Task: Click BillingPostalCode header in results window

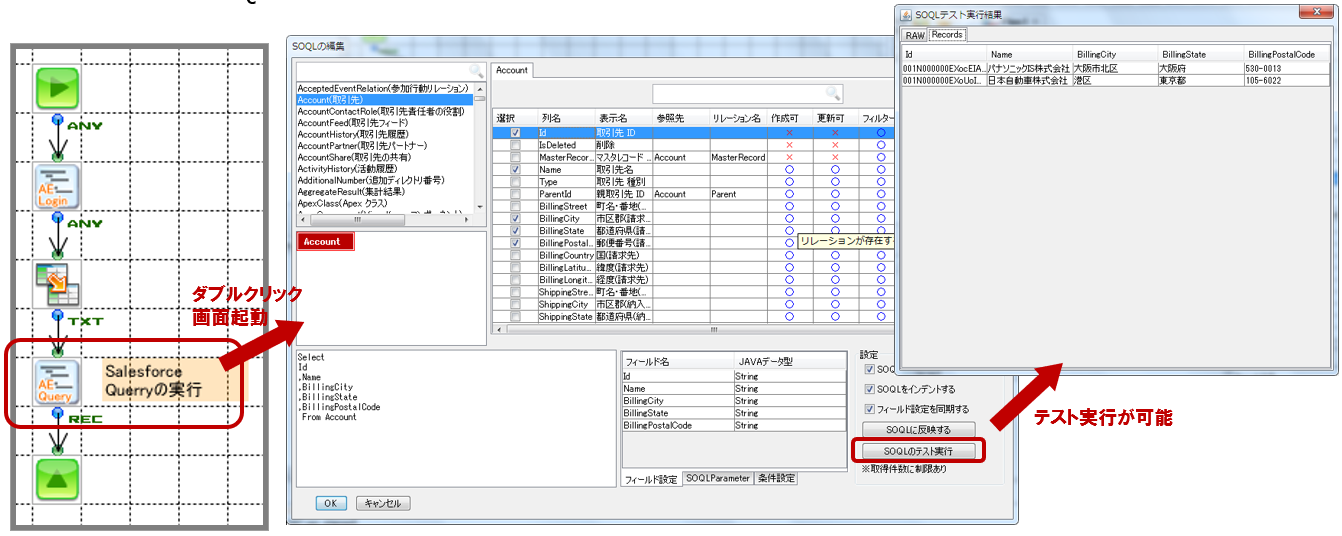Action: coord(1286,54)
